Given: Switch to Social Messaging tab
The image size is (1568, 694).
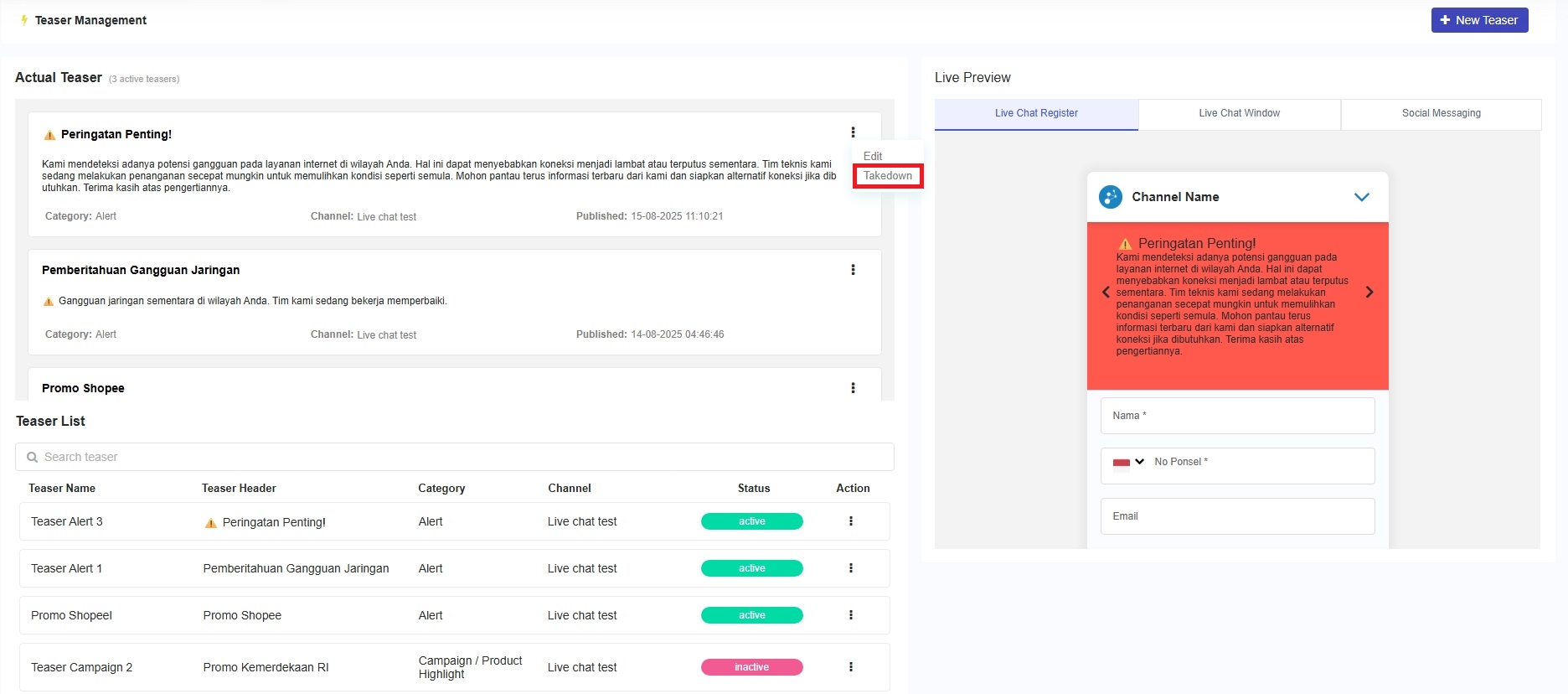Looking at the screenshot, I should [x=1441, y=113].
